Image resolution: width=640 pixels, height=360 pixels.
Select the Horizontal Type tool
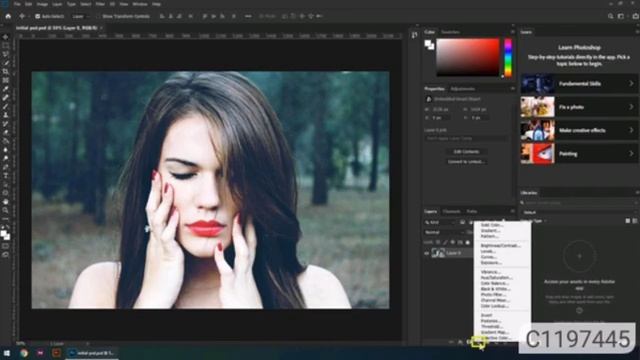click(x=5, y=176)
